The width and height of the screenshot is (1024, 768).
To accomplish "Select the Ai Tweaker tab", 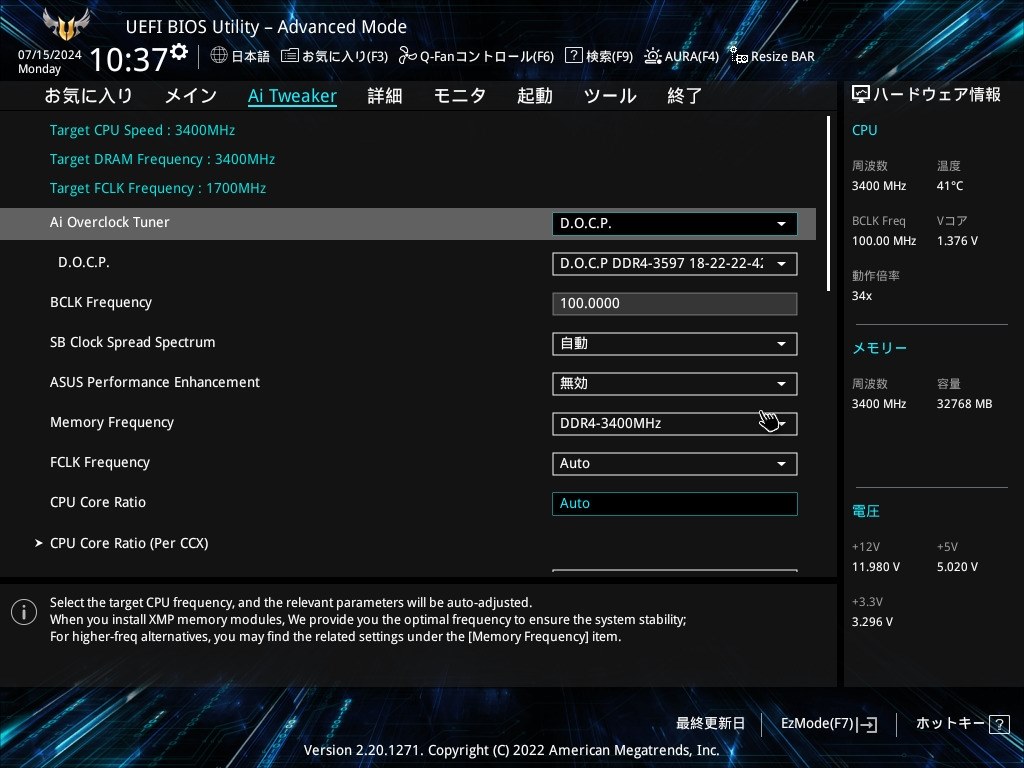I will [x=293, y=96].
